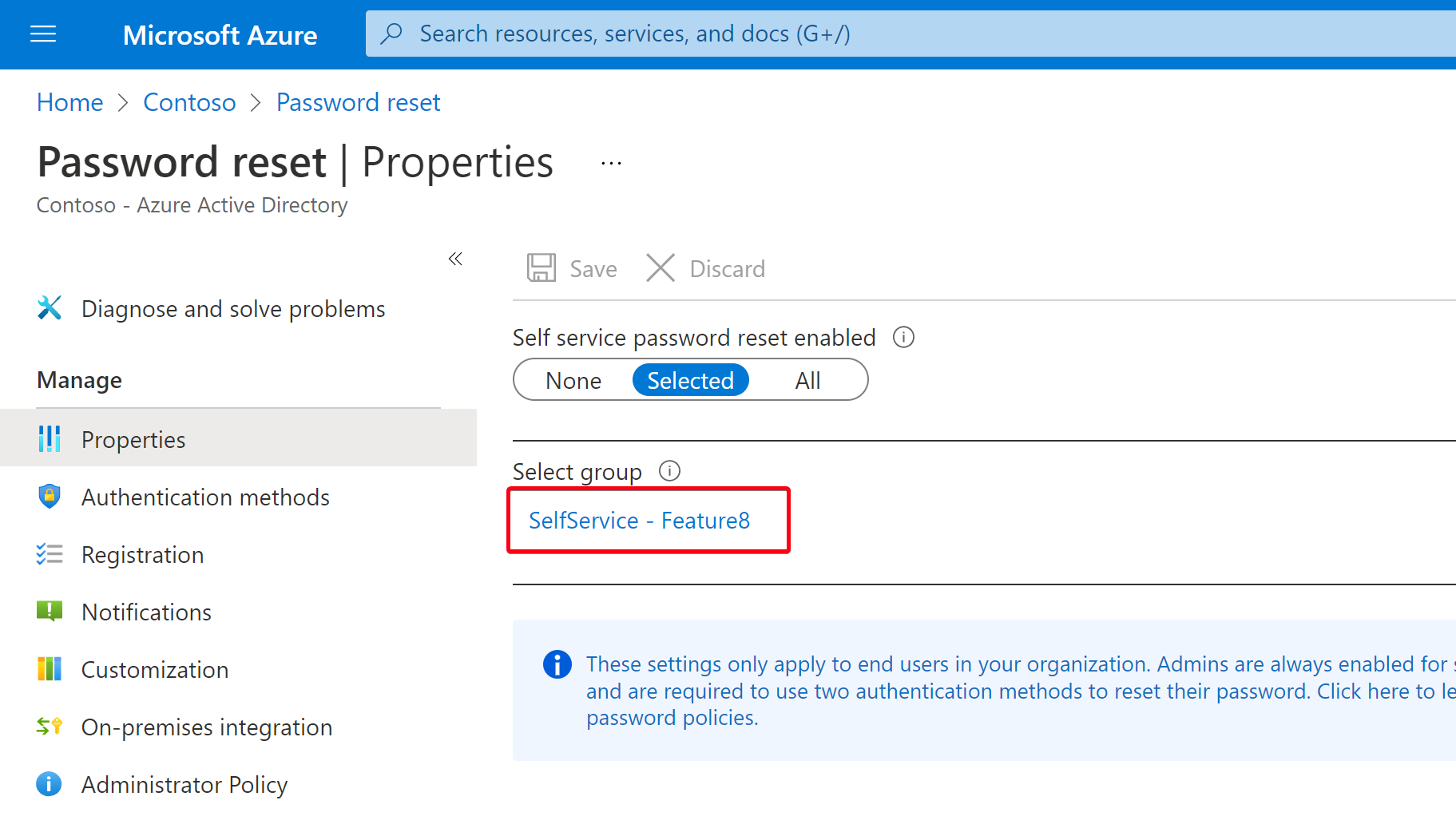Image resolution: width=1456 pixels, height=828 pixels.
Task: Click the Manage section heading
Action: click(79, 380)
